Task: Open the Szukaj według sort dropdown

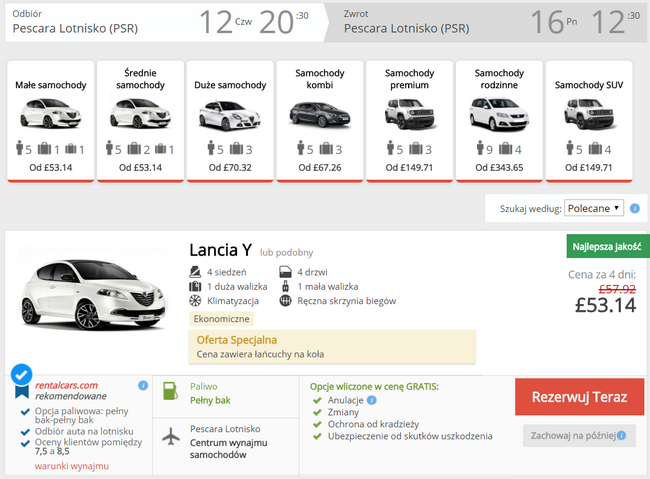Action: (594, 208)
